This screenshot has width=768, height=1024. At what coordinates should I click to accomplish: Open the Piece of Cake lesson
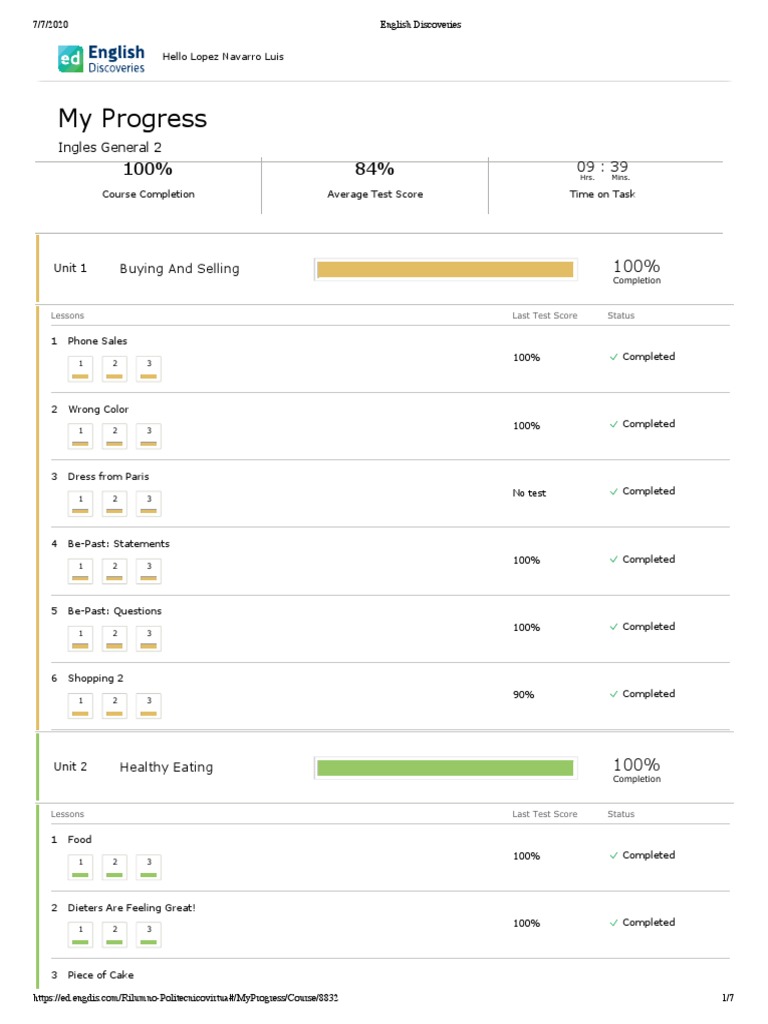click(x=100, y=975)
